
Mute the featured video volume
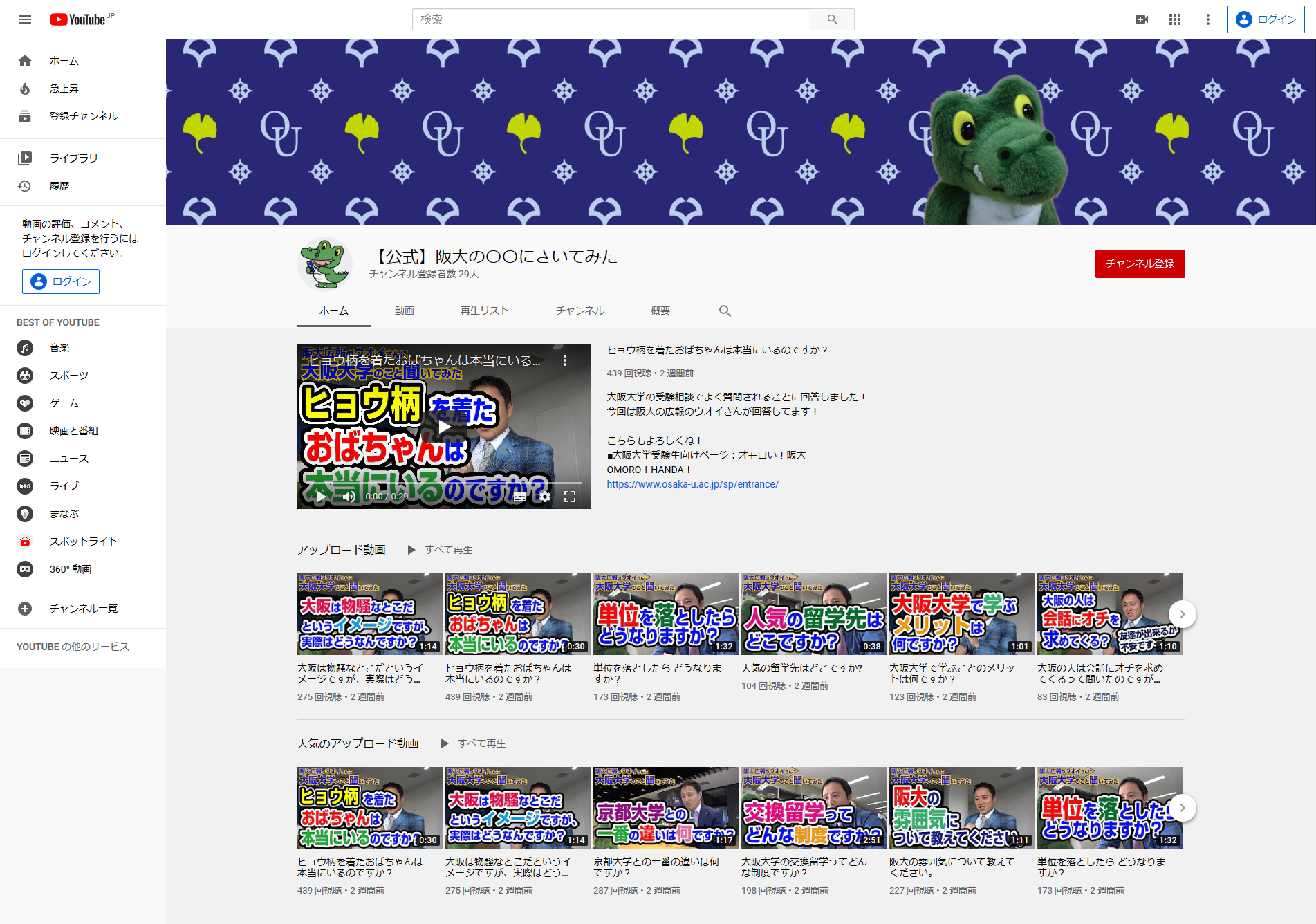coord(349,497)
